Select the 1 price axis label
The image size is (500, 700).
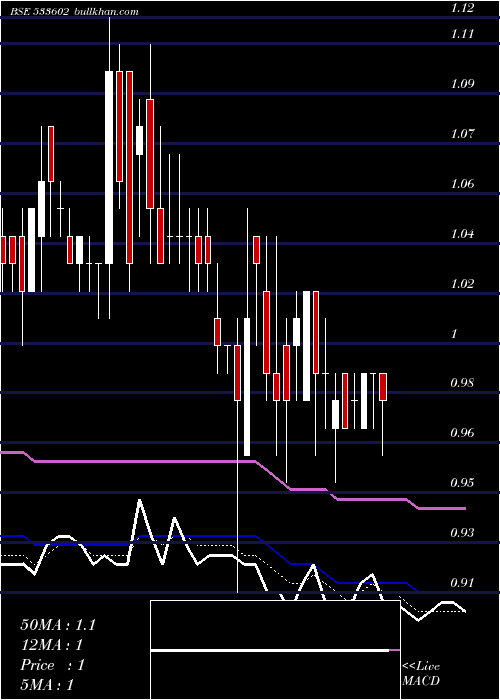point(455,333)
